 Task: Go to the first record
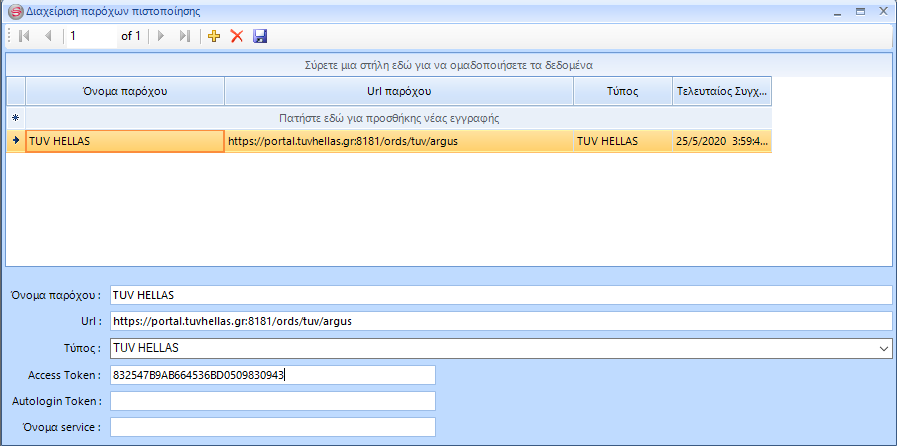[24, 37]
